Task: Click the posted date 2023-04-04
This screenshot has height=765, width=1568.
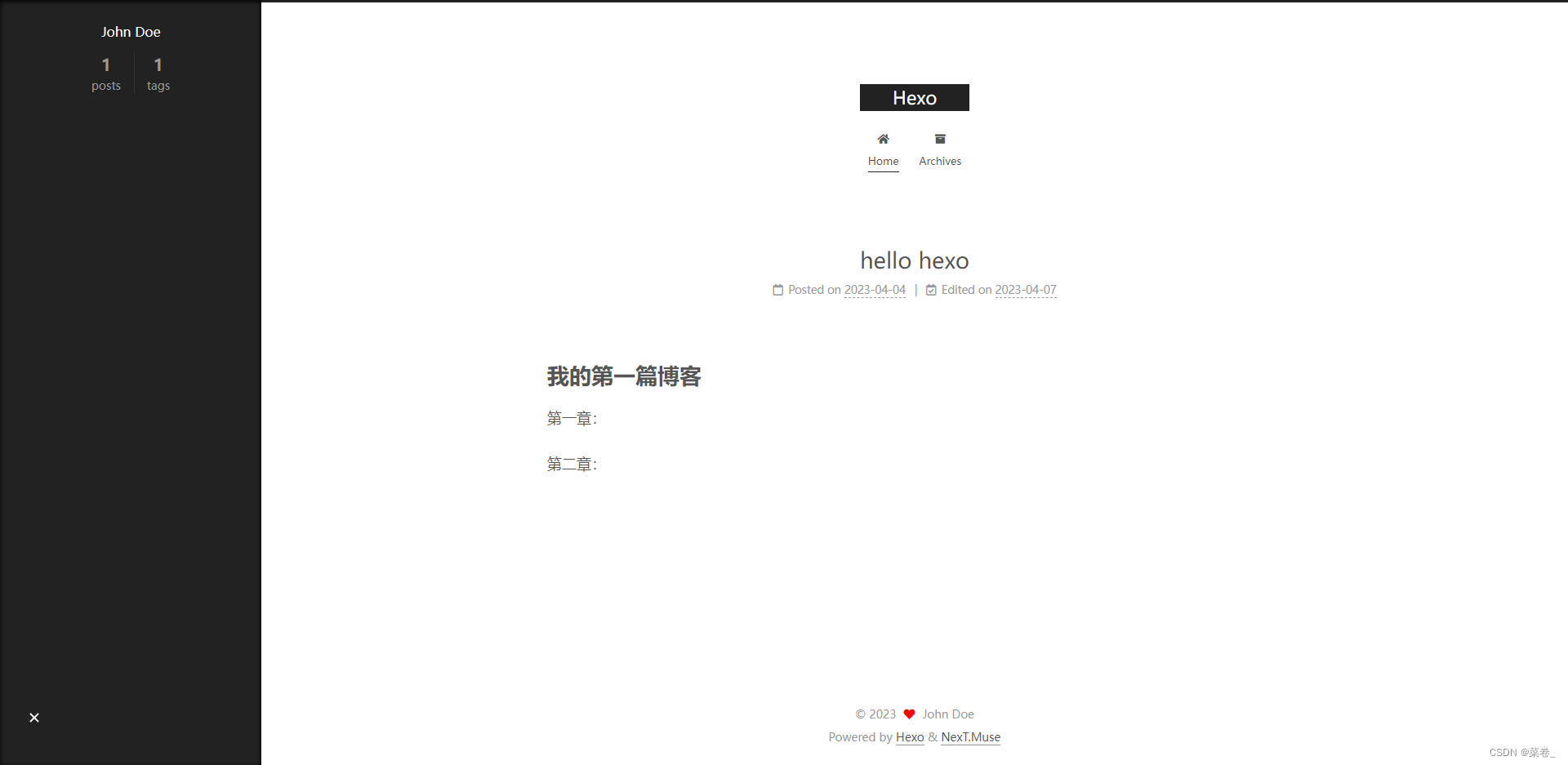Action: coord(875,290)
